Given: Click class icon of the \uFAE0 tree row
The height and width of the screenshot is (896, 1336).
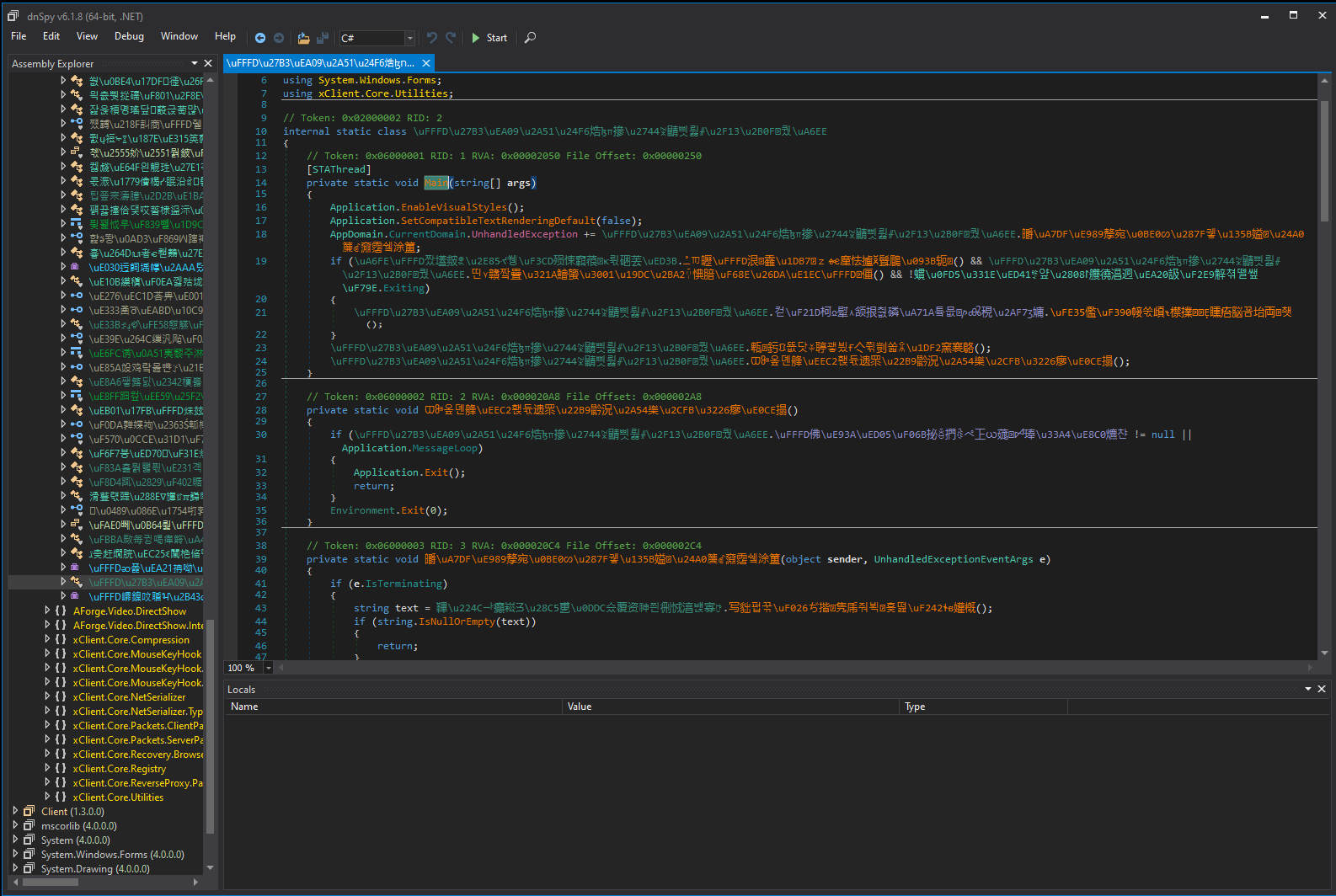Looking at the screenshot, I should click(76, 525).
